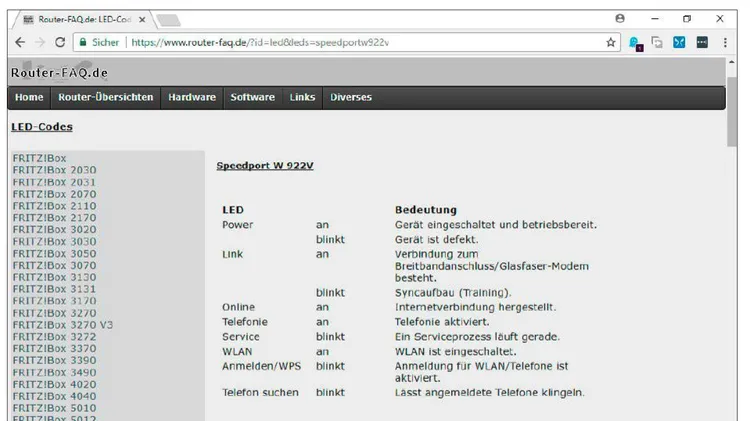Select FRITZ!Box 3050 in the list

55,254
